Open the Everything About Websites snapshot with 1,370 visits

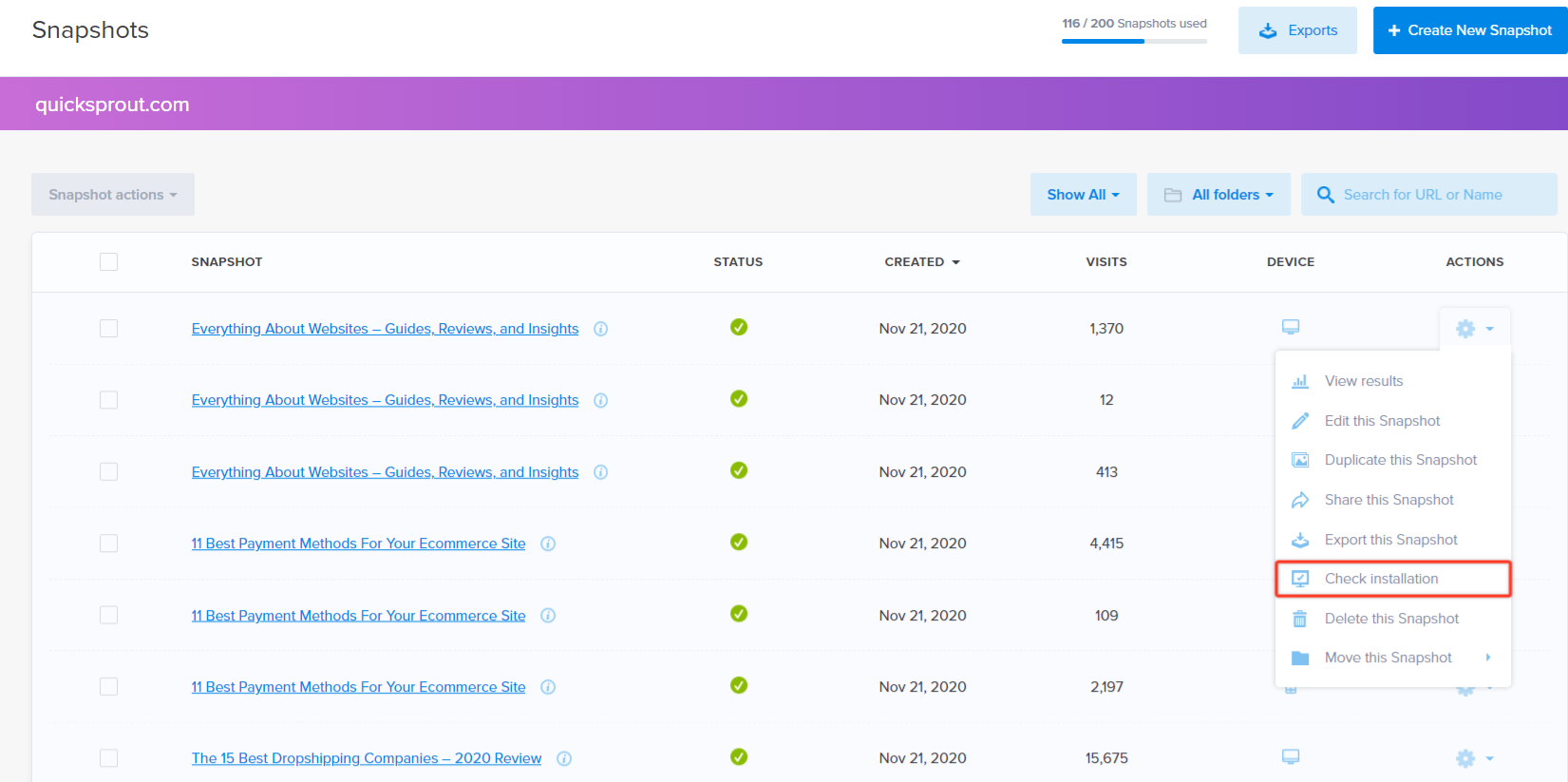[385, 329]
